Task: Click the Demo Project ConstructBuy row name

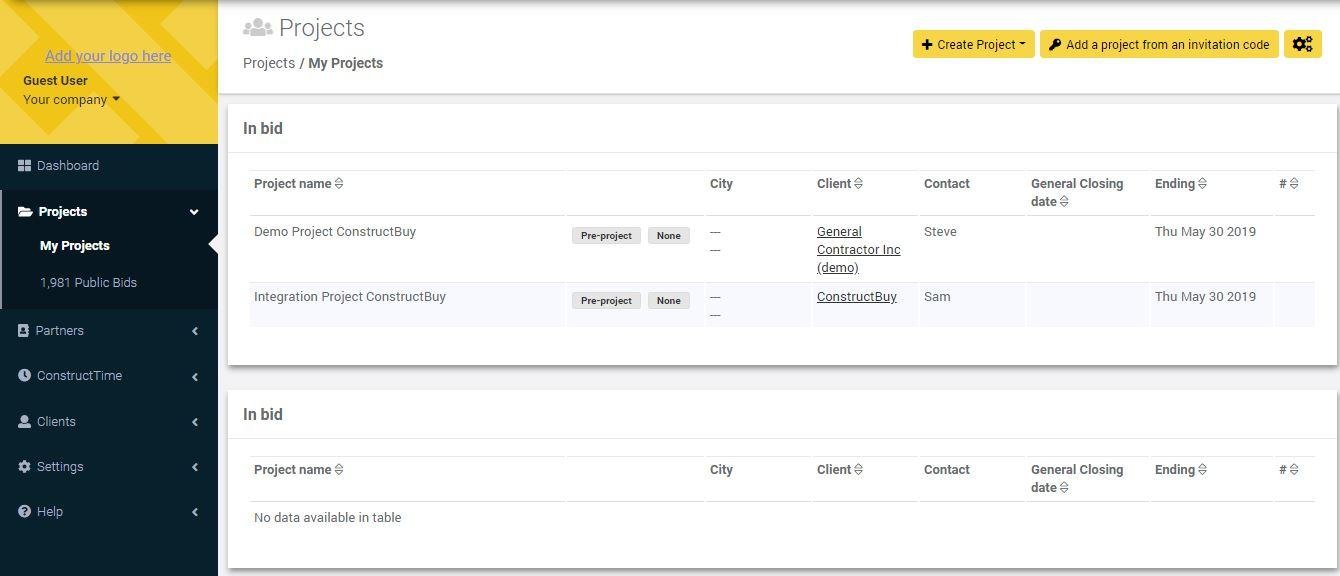Action: point(334,232)
